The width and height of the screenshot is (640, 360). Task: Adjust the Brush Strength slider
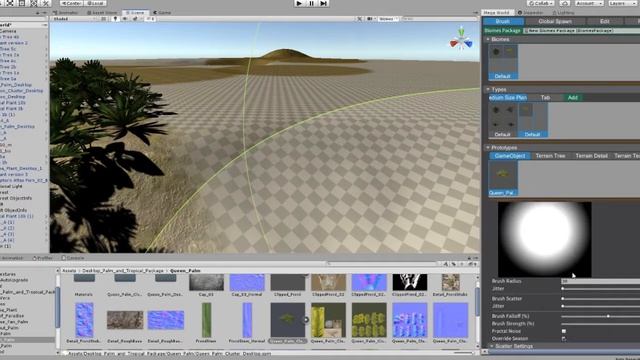pos(600,324)
